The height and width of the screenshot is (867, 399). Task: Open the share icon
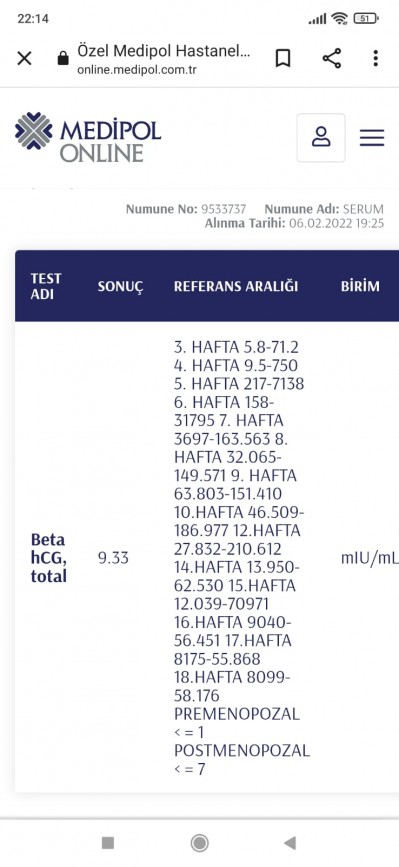tap(332, 58)
